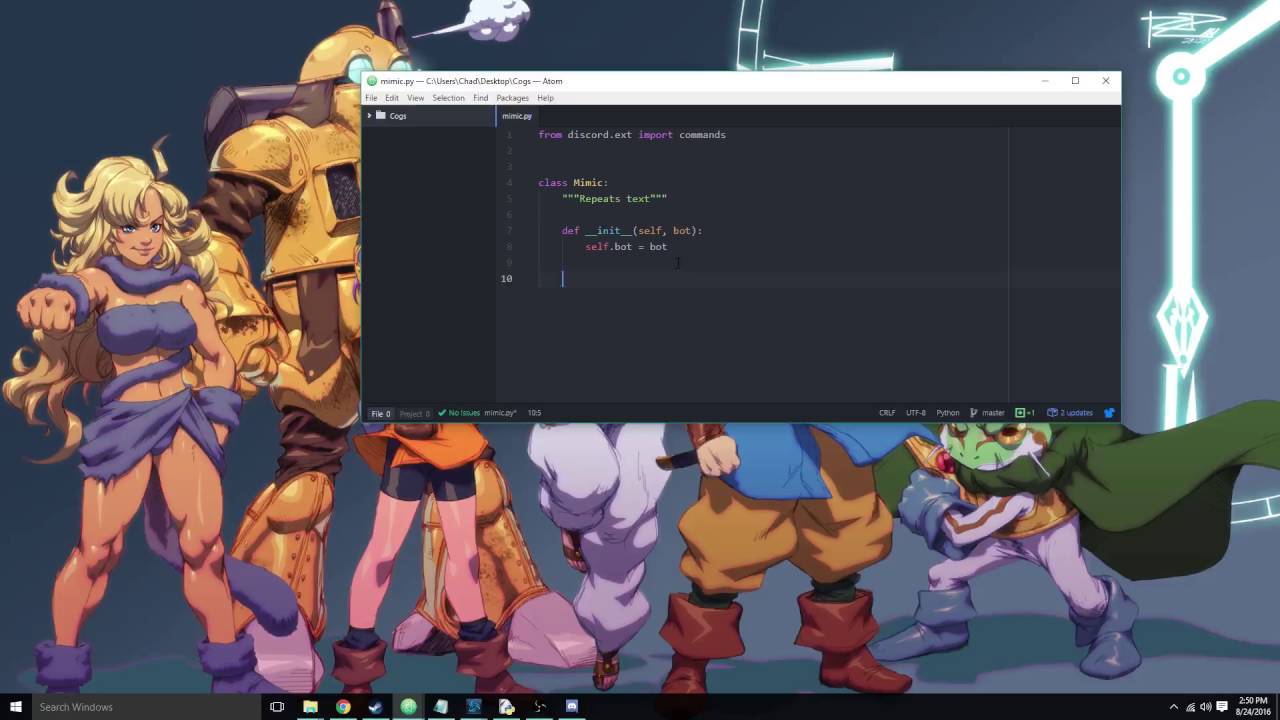The height and width of the screenshot is (720, 1280).
Task: Open the Python installer taskbar icon
Action: click(x=506, y=707)
